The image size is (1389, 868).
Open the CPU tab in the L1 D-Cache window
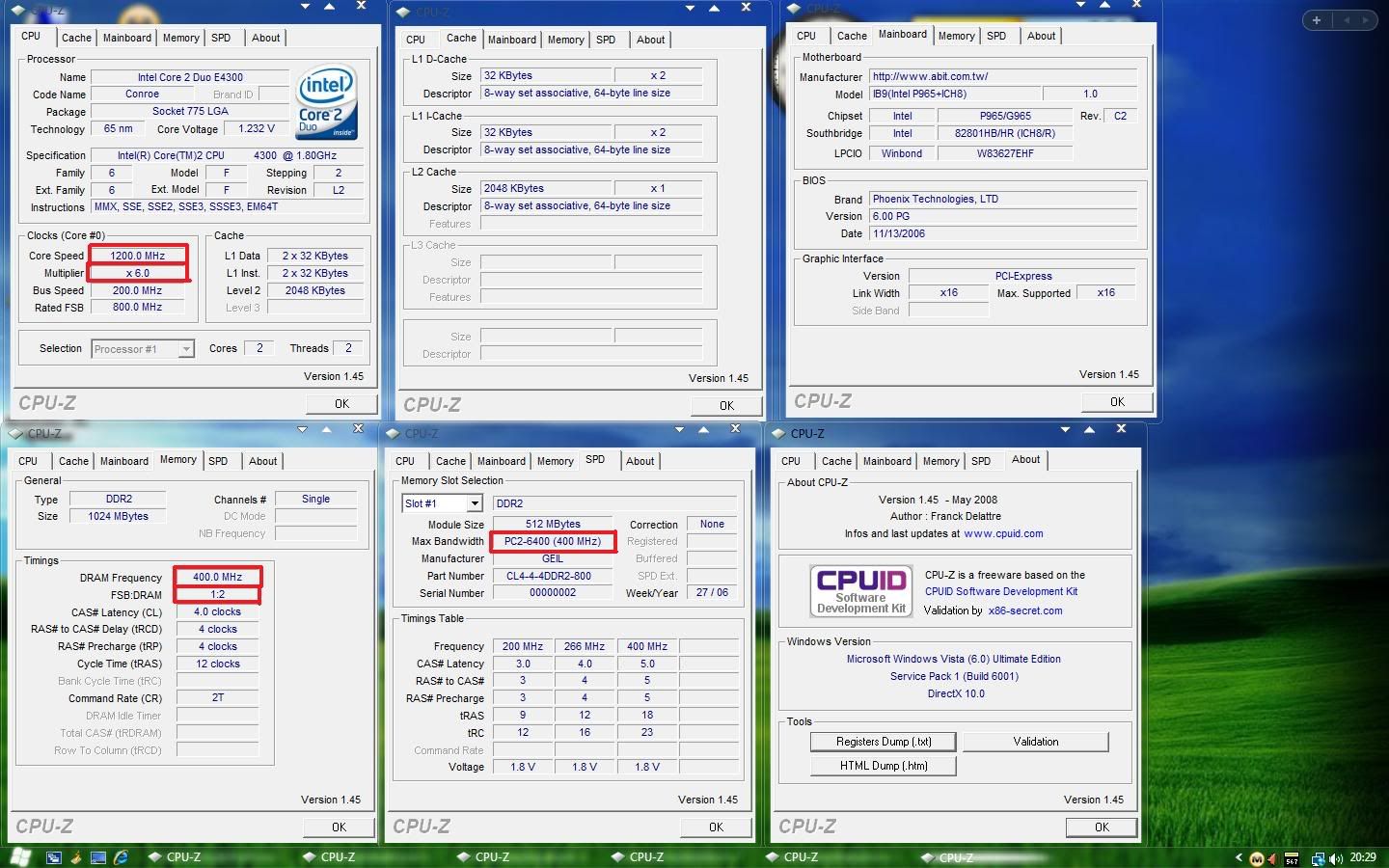[x=416, y=40]
